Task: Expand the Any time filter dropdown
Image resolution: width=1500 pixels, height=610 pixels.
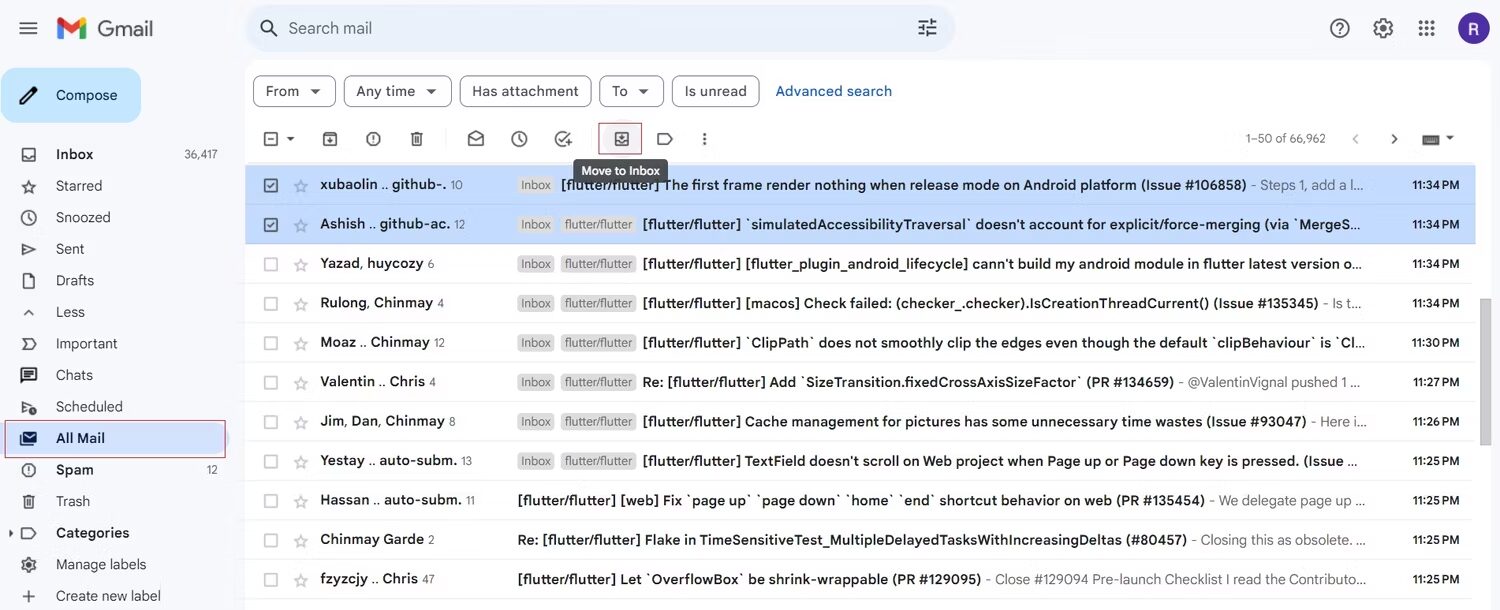Action: pos(397,91)
